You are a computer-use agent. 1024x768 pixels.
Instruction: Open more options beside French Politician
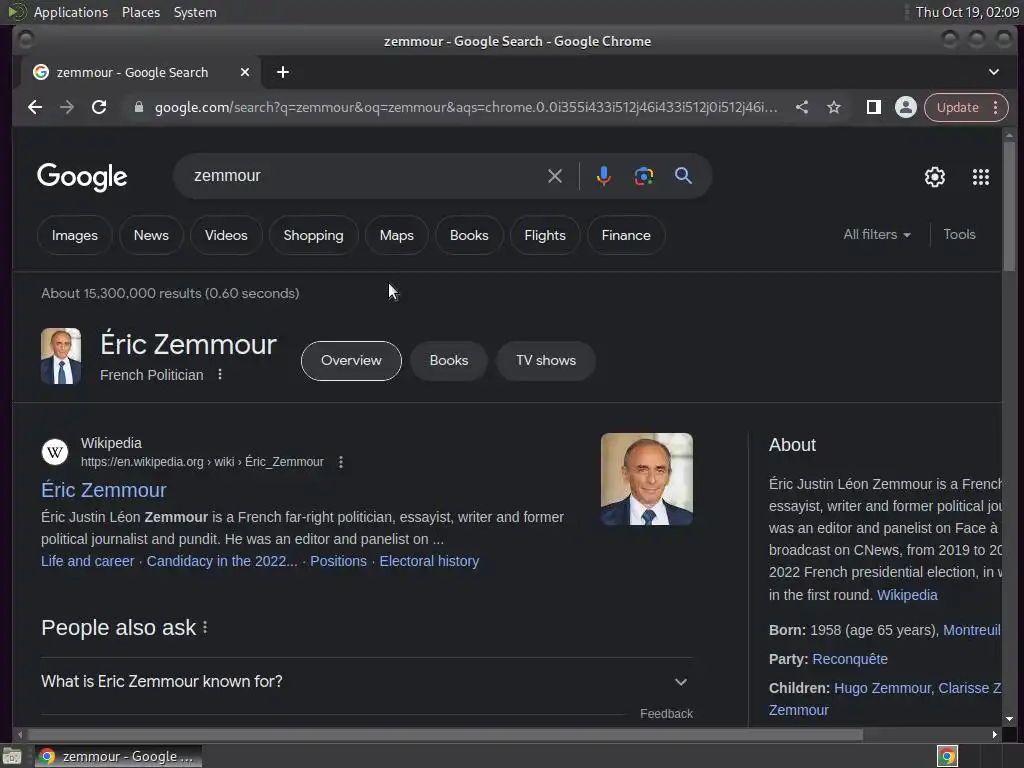click(220, 374)
